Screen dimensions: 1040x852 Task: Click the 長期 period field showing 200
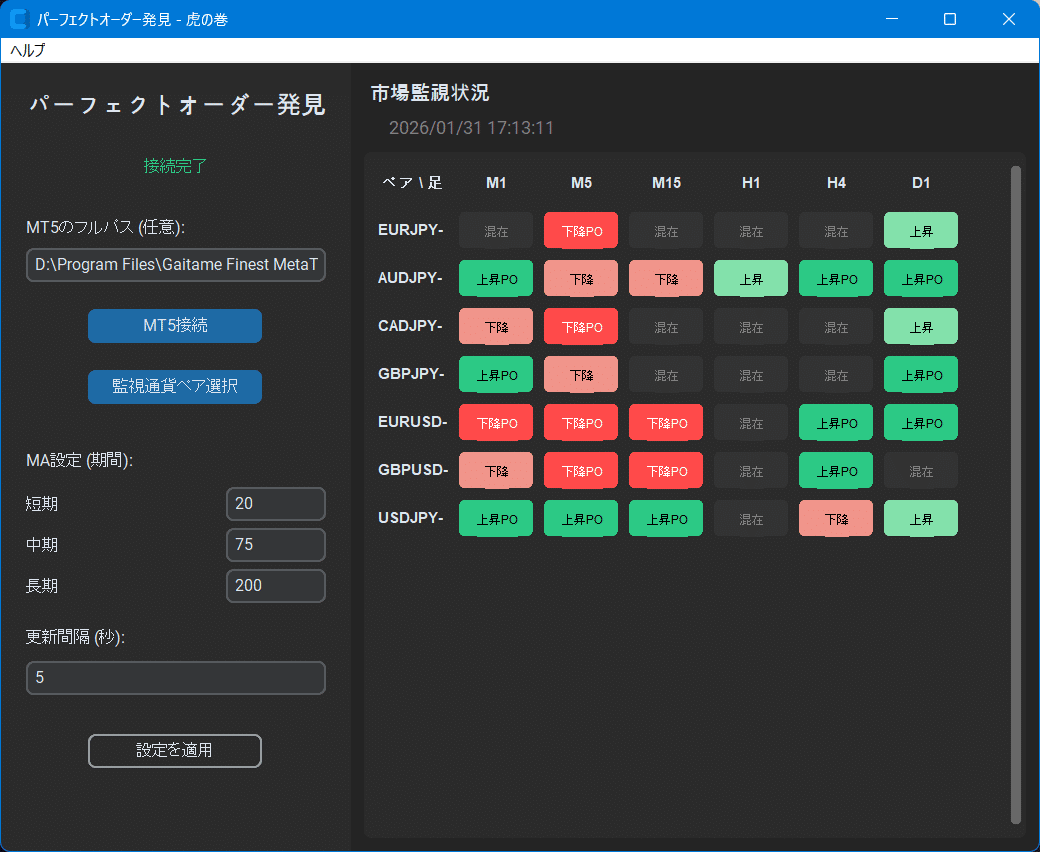click(275, 585)
